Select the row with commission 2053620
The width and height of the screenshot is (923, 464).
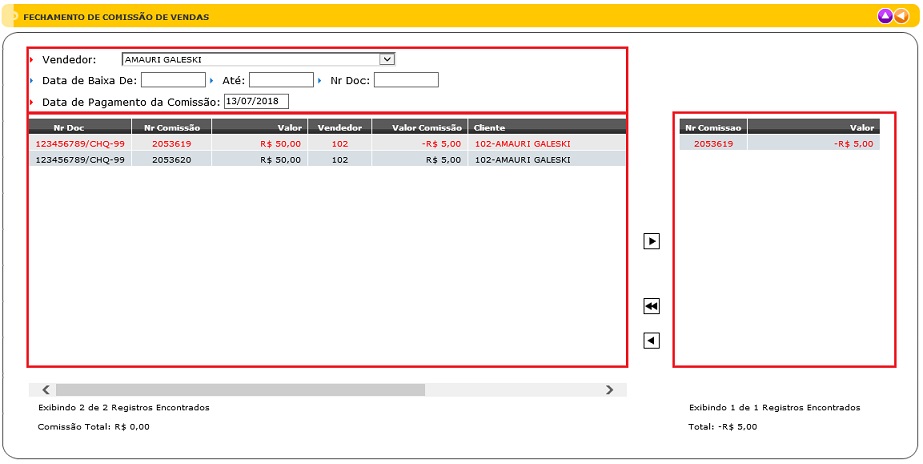171,159
